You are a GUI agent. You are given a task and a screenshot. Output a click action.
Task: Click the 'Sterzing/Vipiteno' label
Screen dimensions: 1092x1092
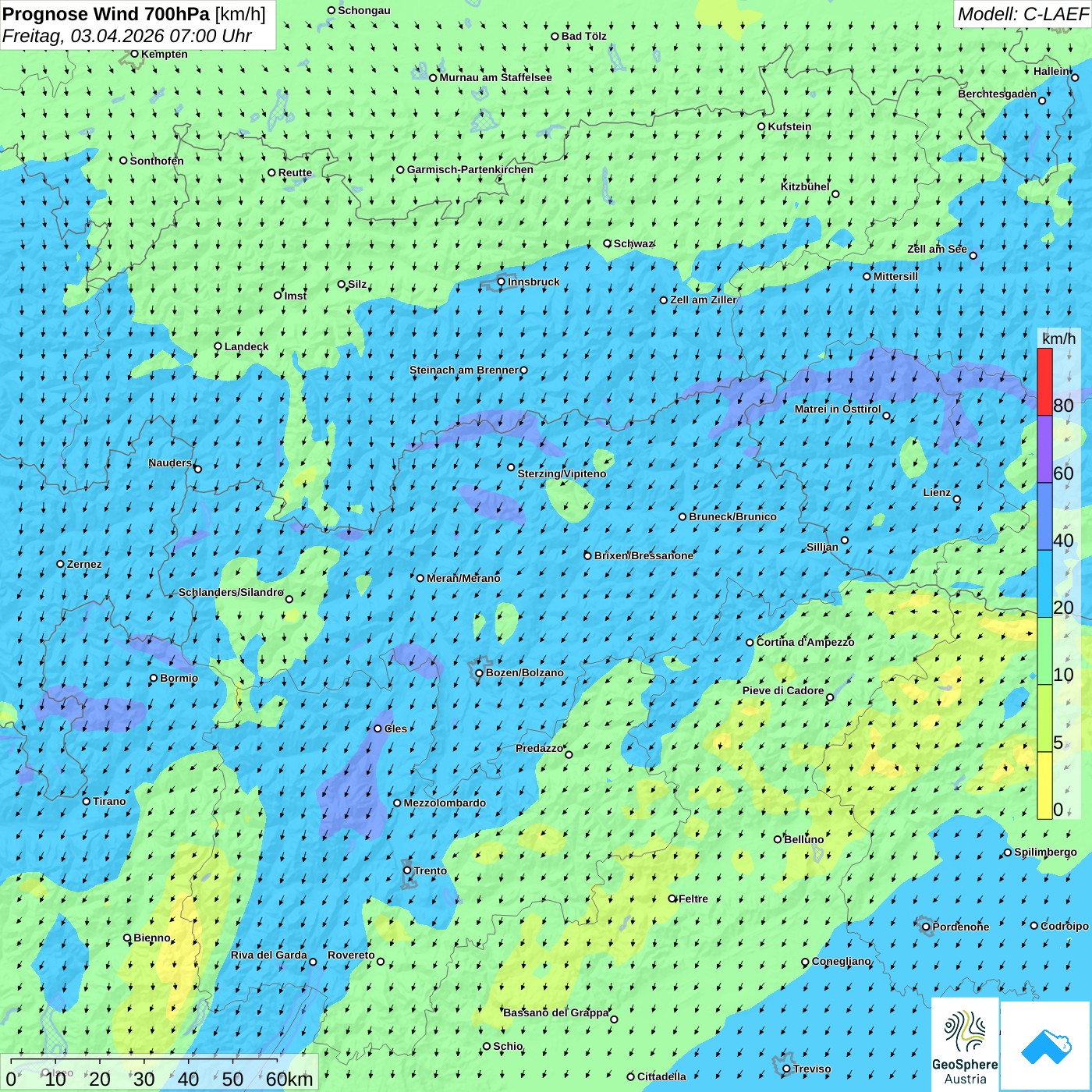562,473
